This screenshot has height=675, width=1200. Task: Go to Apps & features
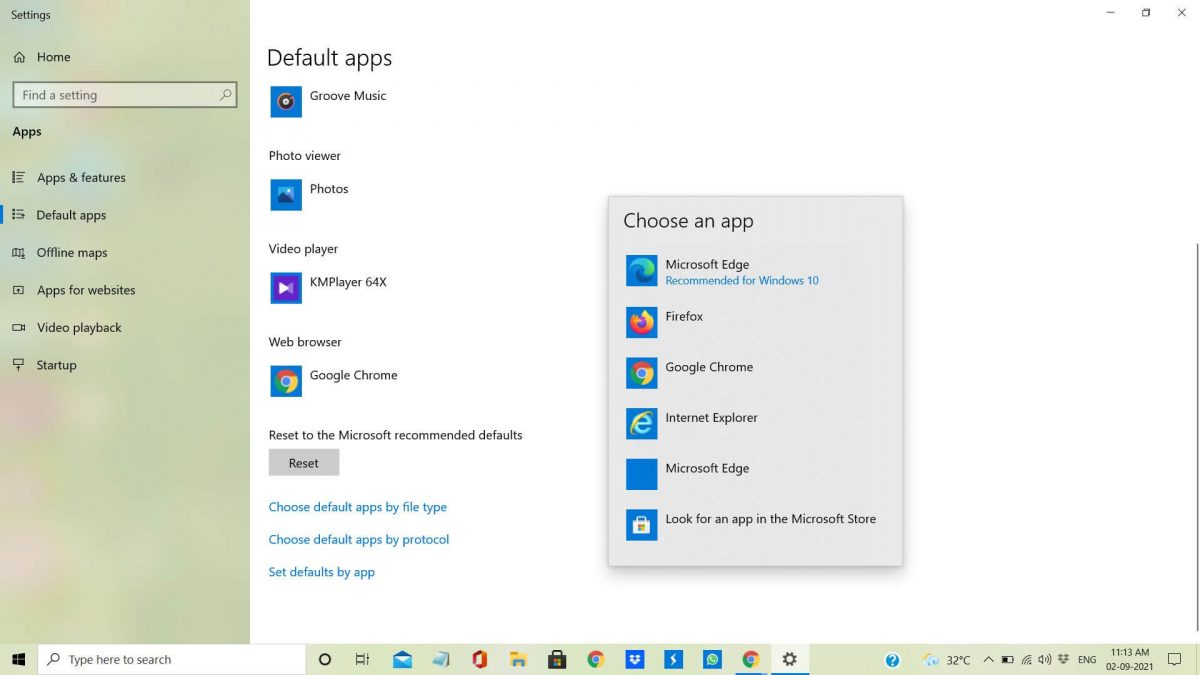pos(80,177)
